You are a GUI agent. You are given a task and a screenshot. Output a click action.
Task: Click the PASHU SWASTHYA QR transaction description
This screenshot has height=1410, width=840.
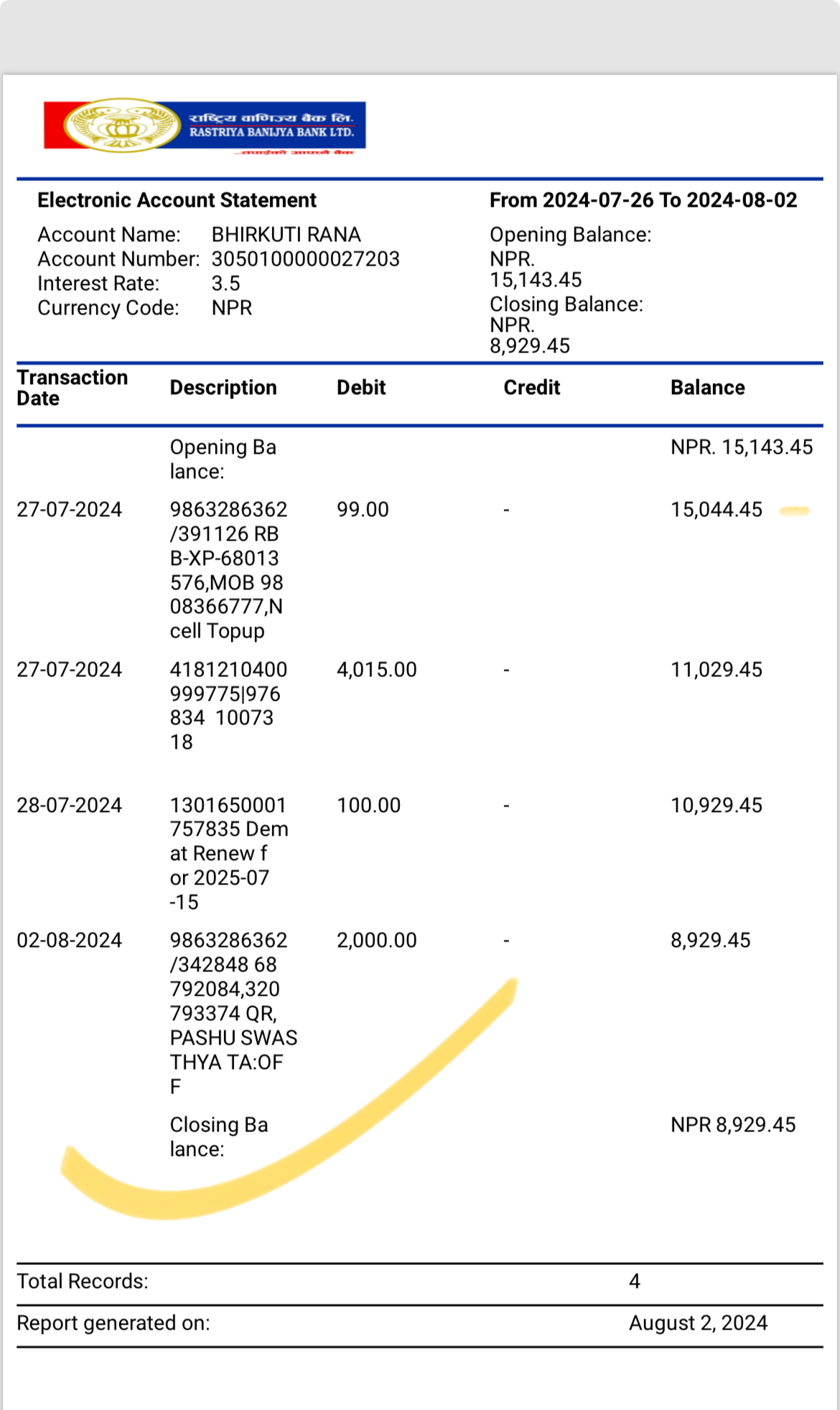(233, 1013)
